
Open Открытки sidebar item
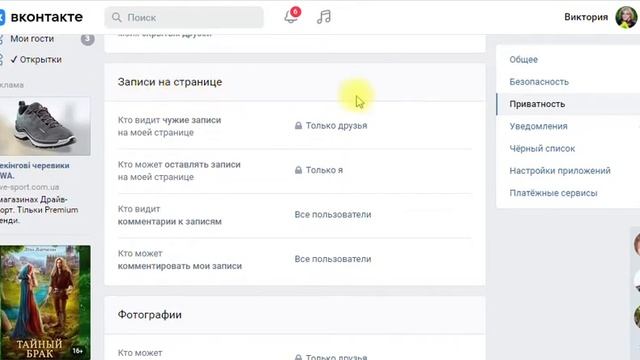(x=36, y=60)
